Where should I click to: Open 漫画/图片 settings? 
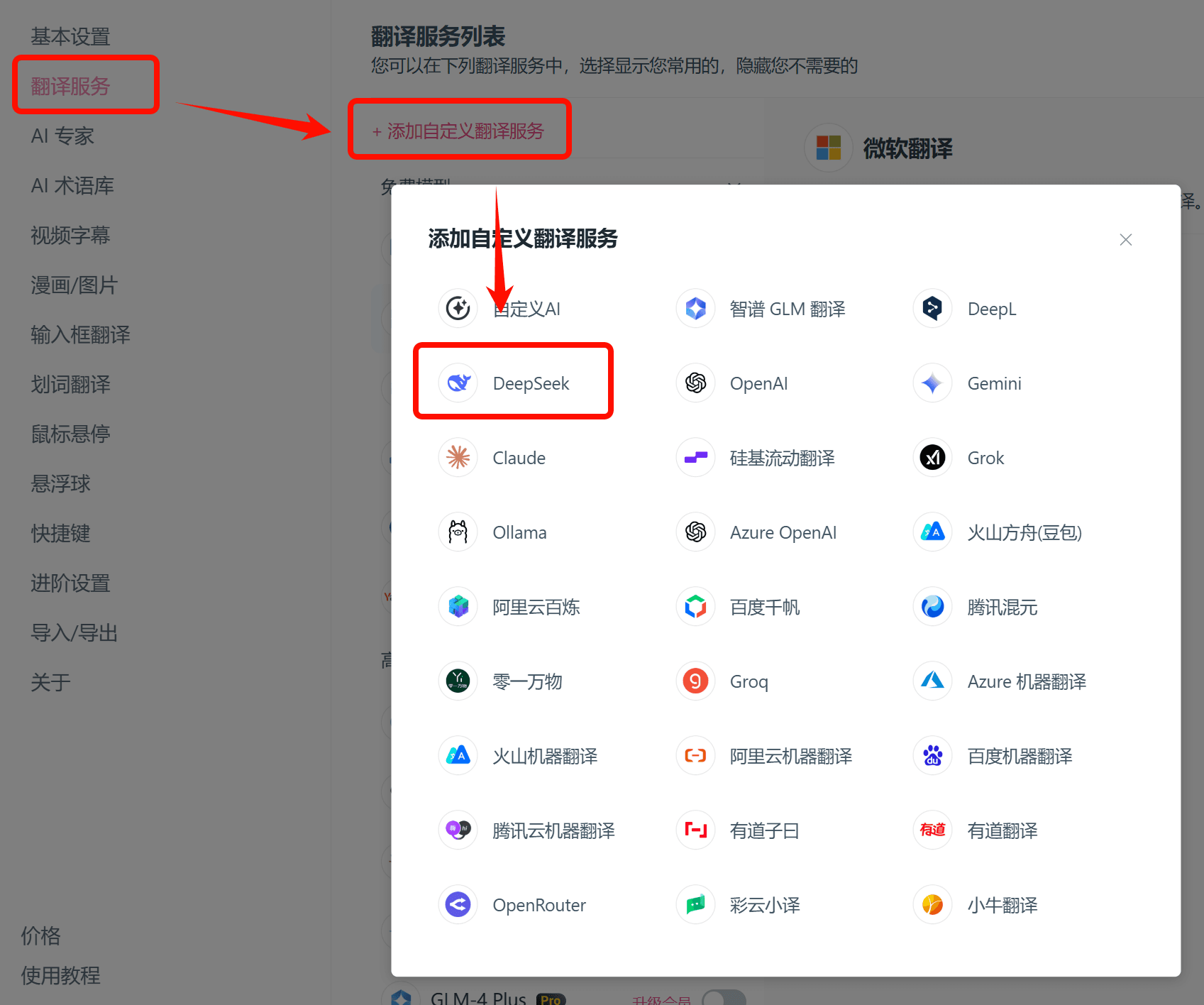point(74,285)
